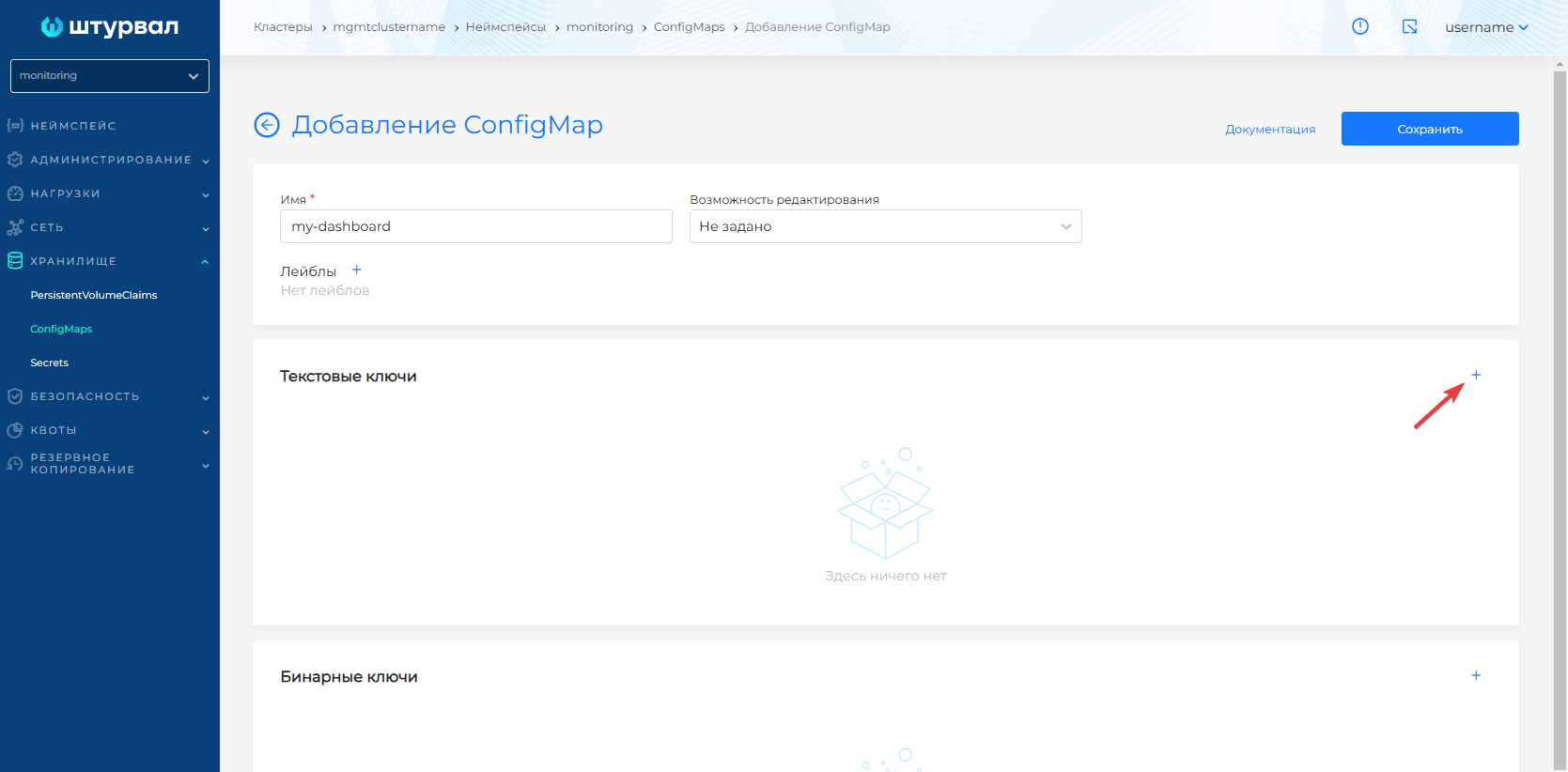Add a text key with plus icon
This screenshot has width=1568, height=772.
(1475, 375)
